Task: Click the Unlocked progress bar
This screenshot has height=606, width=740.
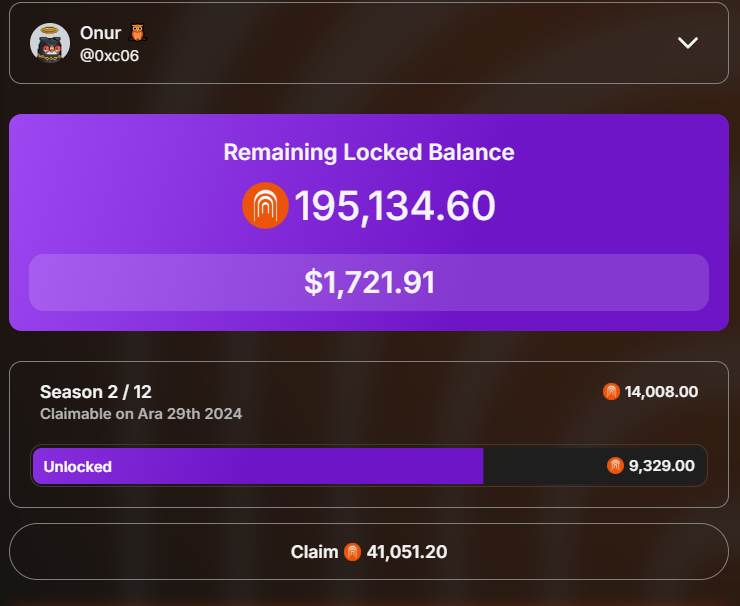Action: 369,466
